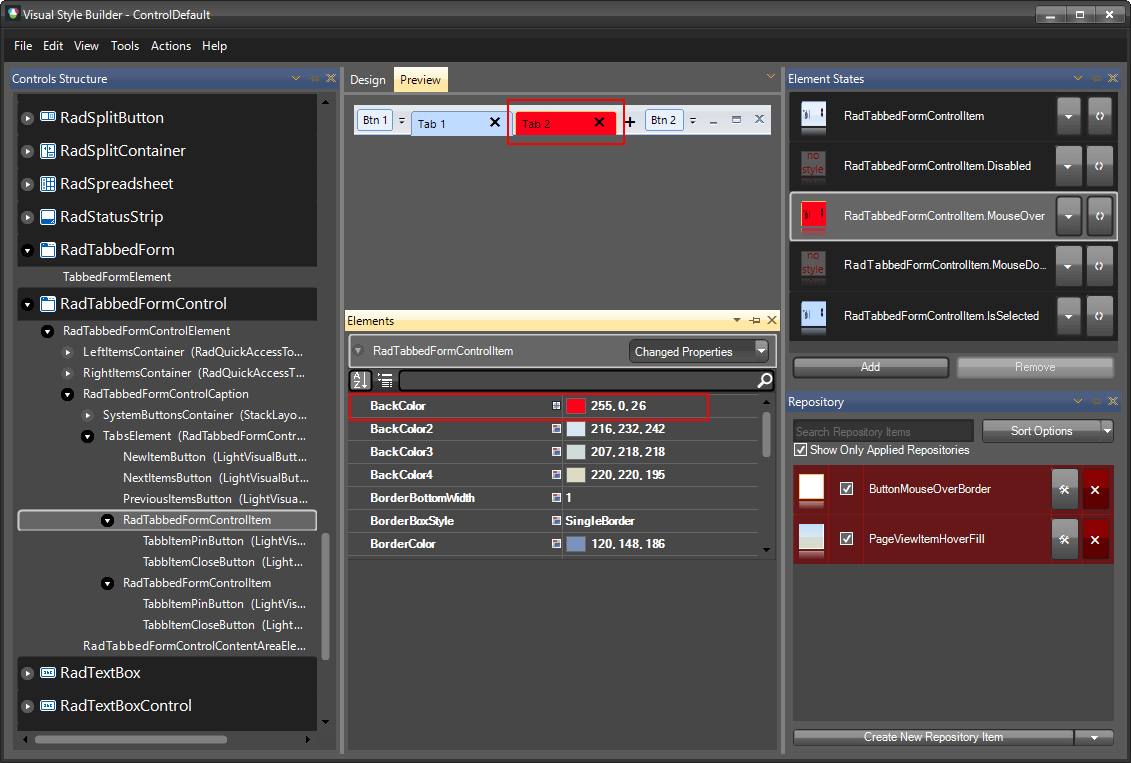The height and width of the screenshot is (763, 1131).
Task: Click Create New Repository Item button
Action: [933, 737]
